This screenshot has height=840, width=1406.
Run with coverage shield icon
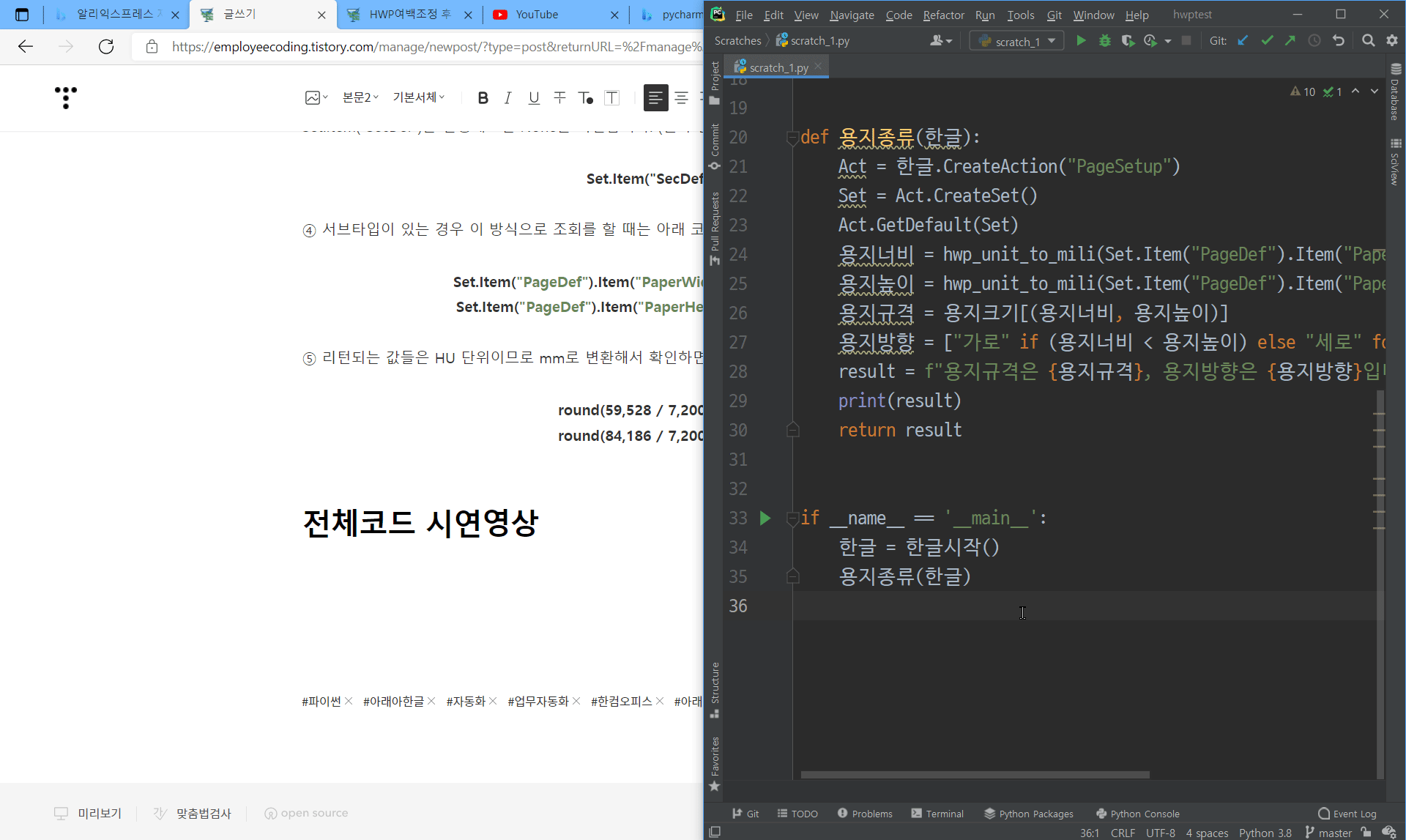(x=1128, y=41)
